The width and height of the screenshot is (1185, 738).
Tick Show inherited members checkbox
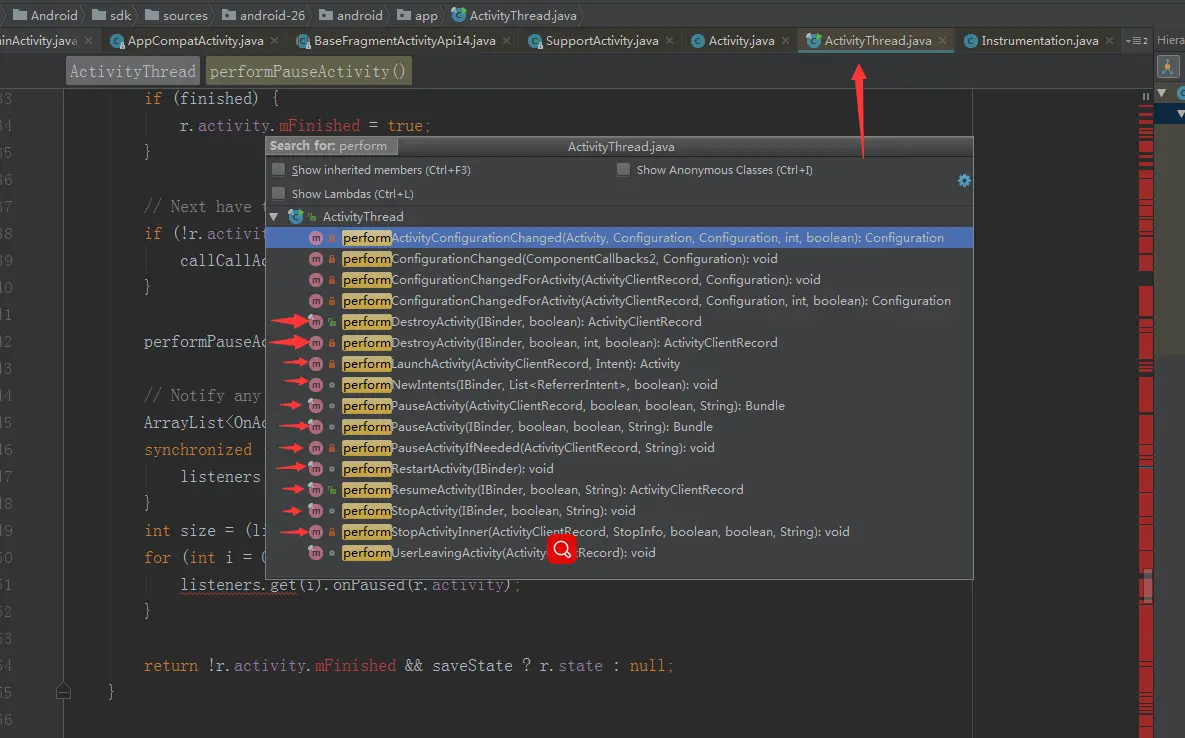coord(279,170)
